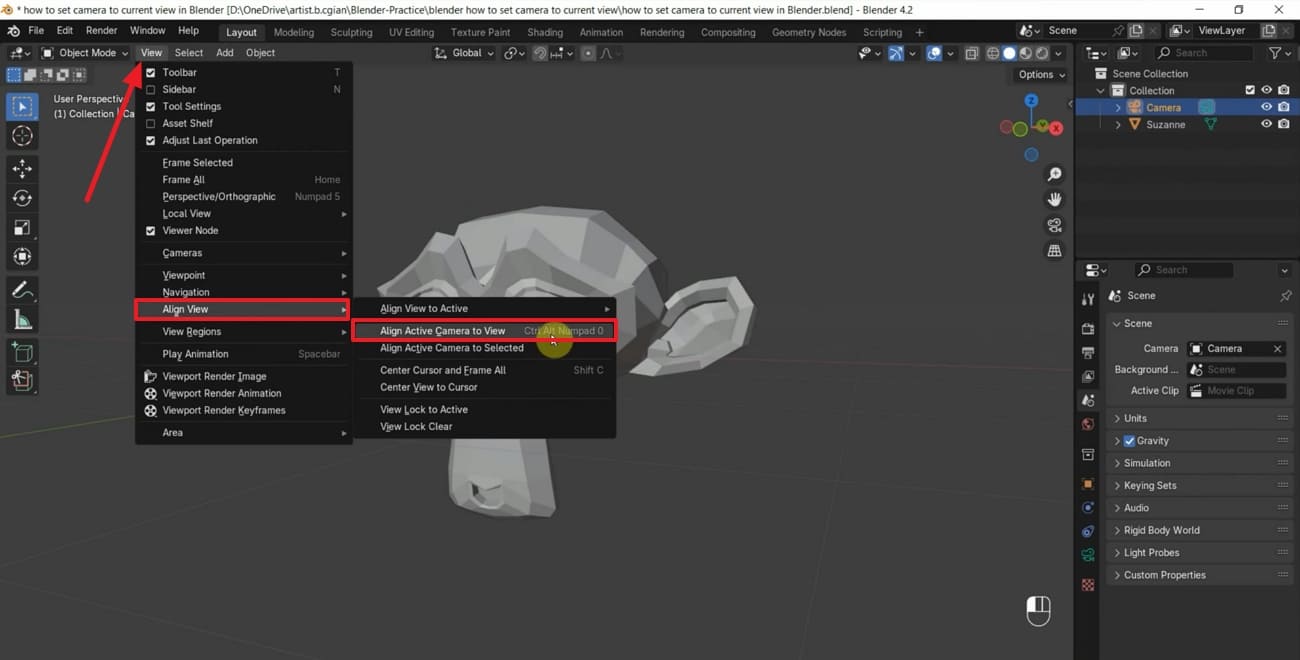Image resolution: width=1300 pixels, height=660 pixels.
Task: Activate the 3D Cursor tool
Action: click(x=22, y=136)
